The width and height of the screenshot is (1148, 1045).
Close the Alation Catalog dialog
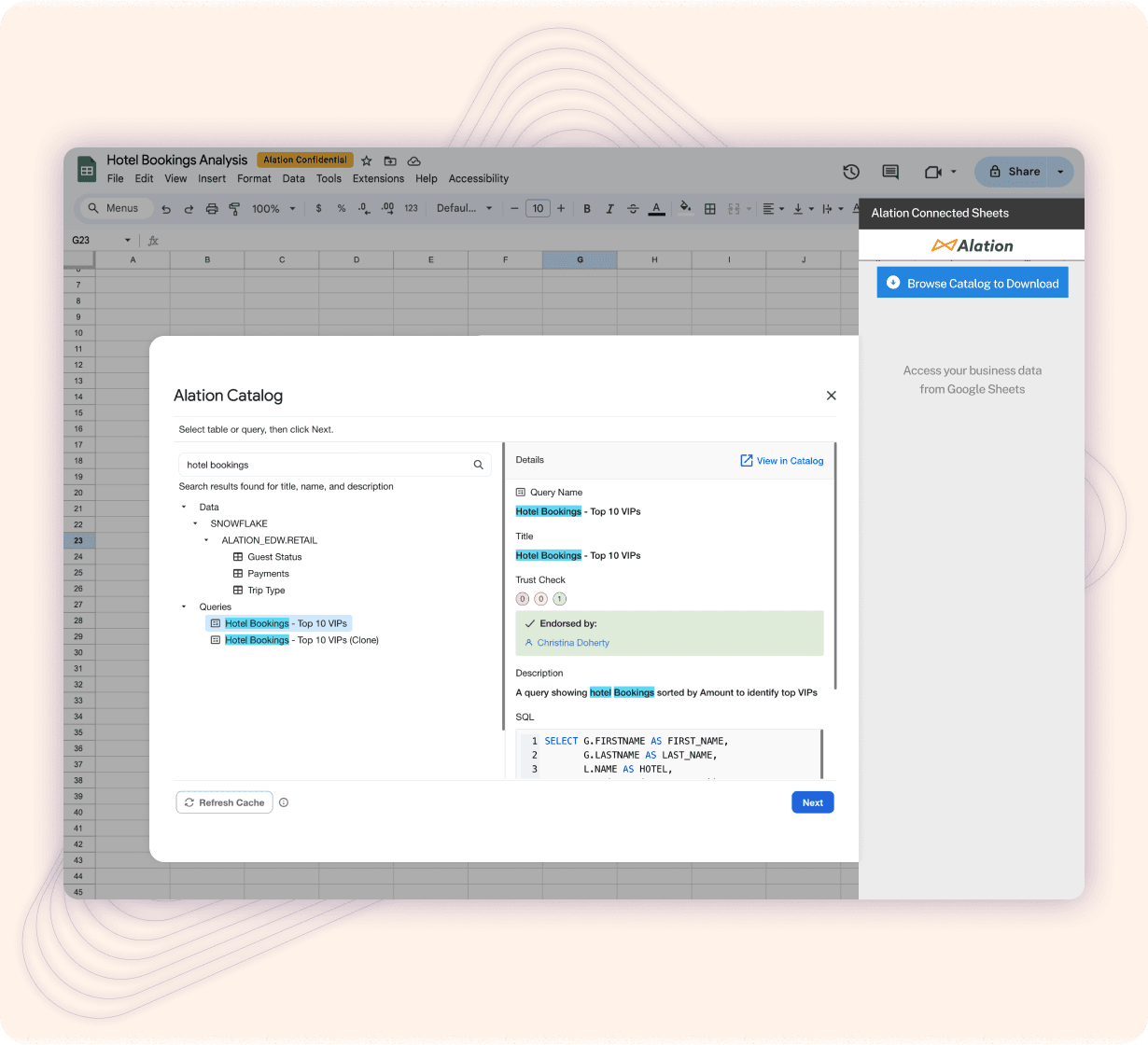coord(831,396)
